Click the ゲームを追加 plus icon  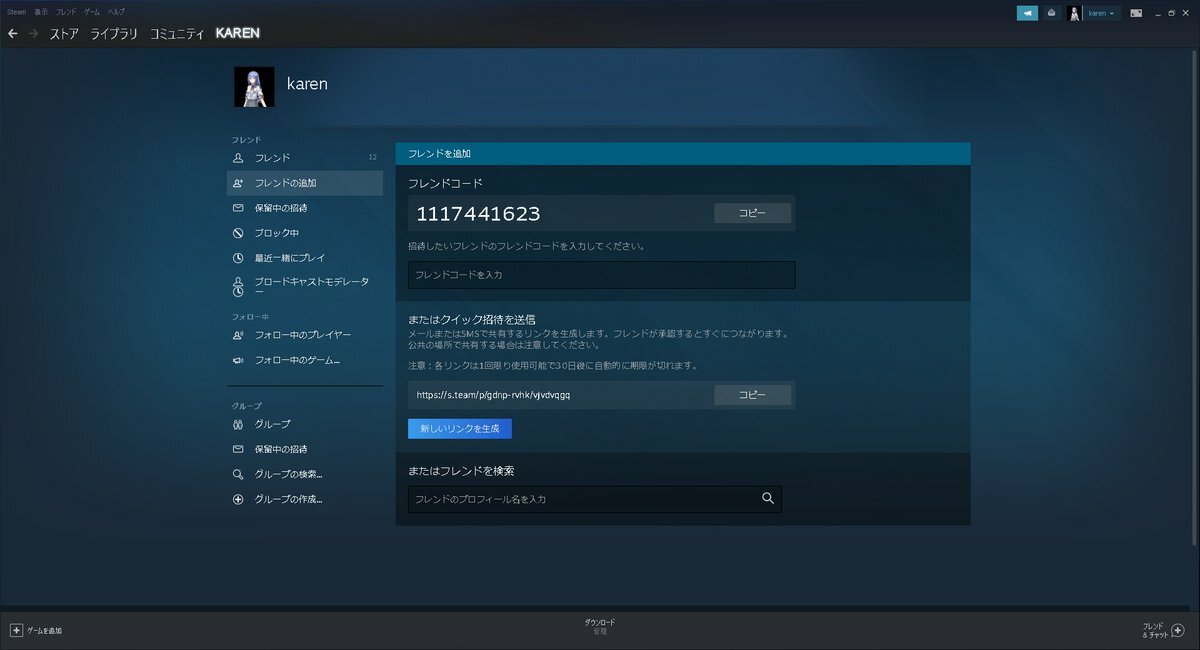pyautogui.click(x=16, y=630)
